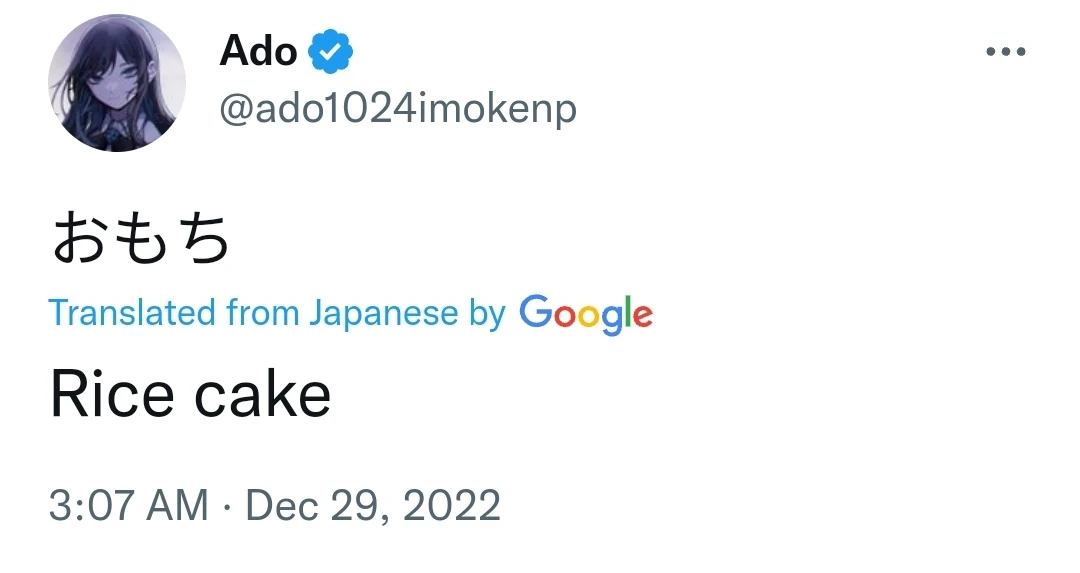Click the original Japanese tweet text おもち
The width and height of the screenshot is (1080, 573).
[140, 242]
